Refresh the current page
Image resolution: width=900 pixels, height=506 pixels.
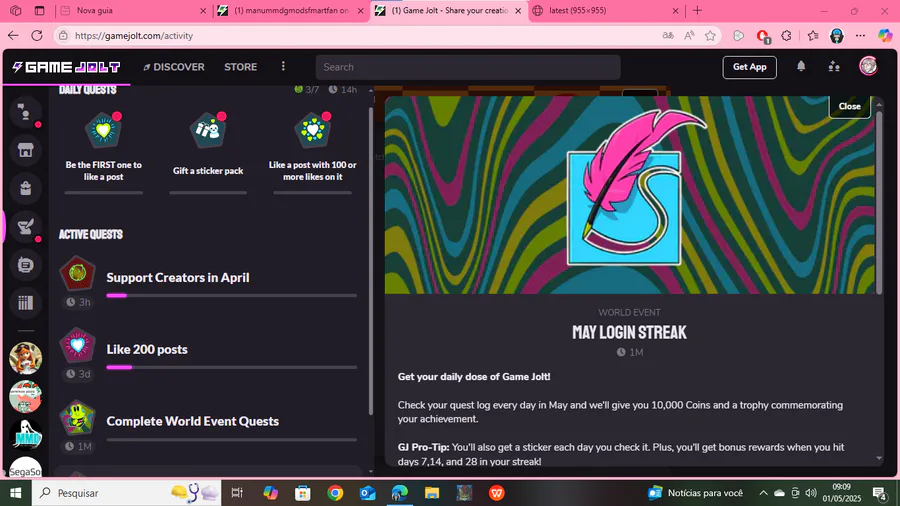point(37,36)
